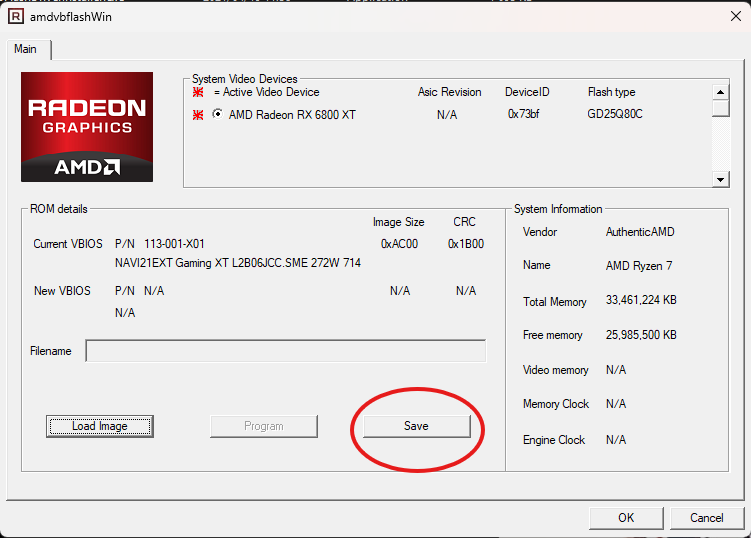
Task: Click the Cancel button
Action: pos(706,518)
